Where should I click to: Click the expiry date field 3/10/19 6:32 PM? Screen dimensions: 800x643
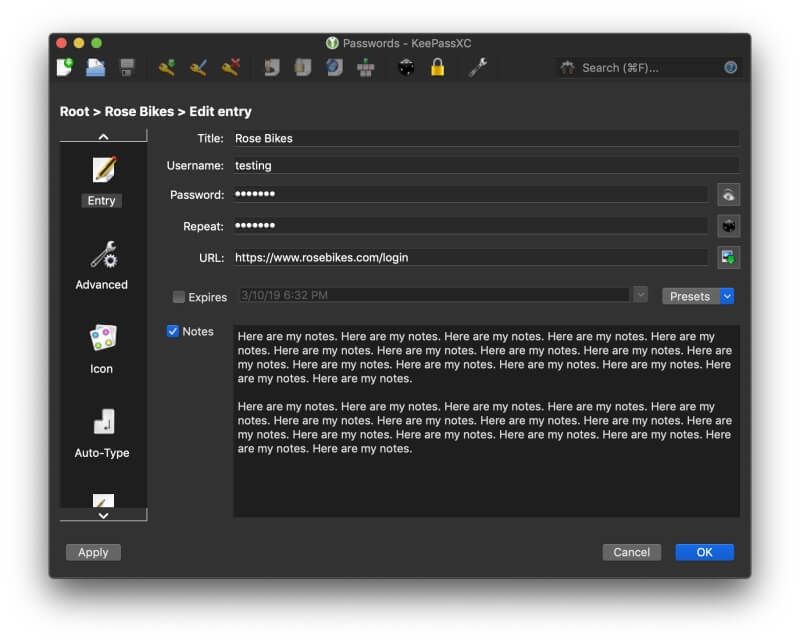coord(434,295)
